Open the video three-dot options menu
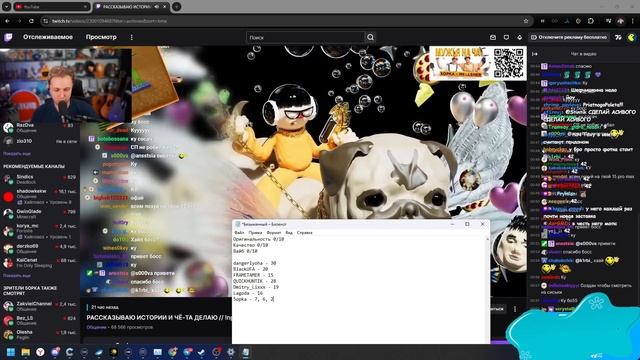The height and width of the screenshot is (360, 640). 515,309
